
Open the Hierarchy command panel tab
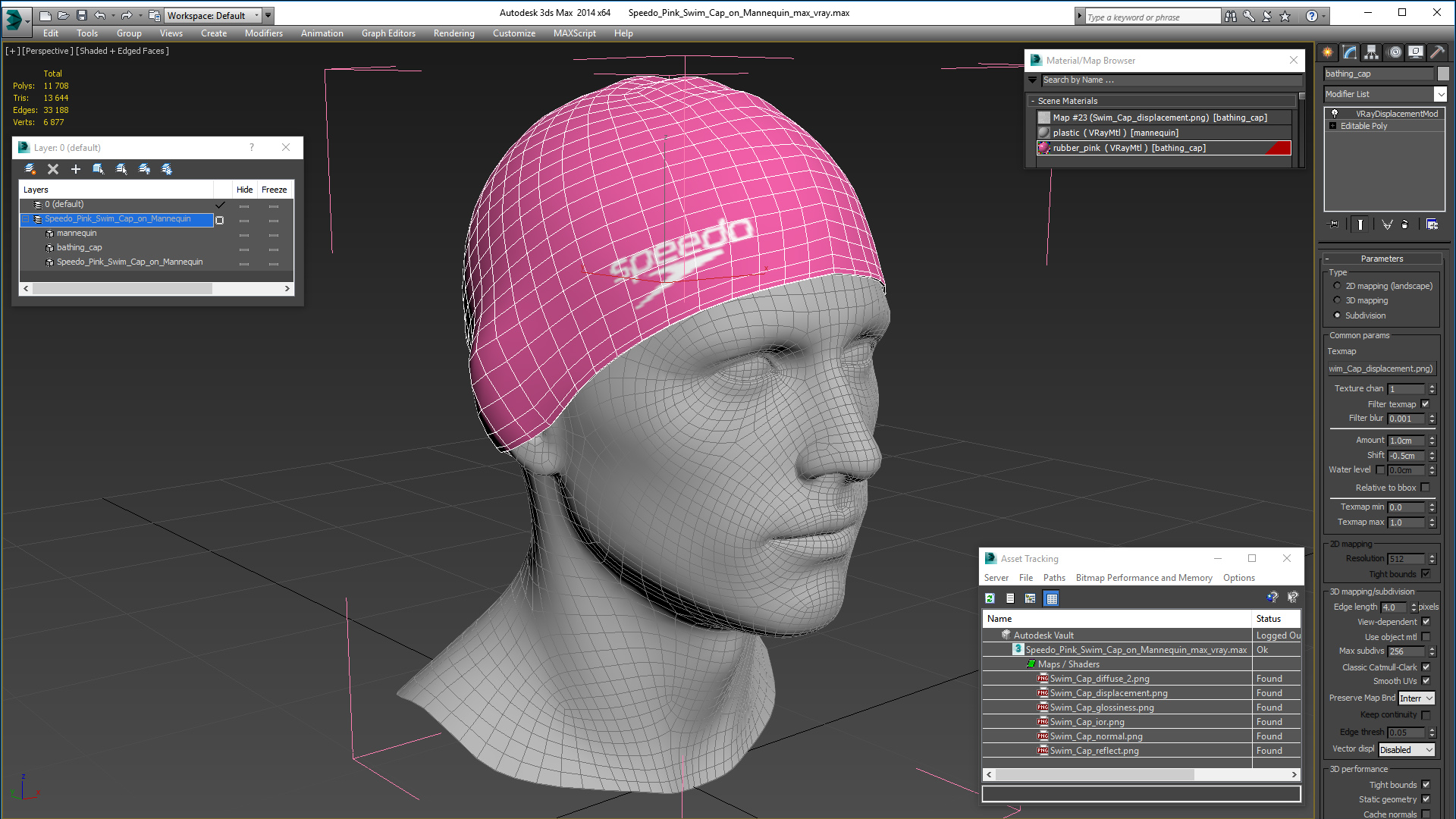(1371, 52)
